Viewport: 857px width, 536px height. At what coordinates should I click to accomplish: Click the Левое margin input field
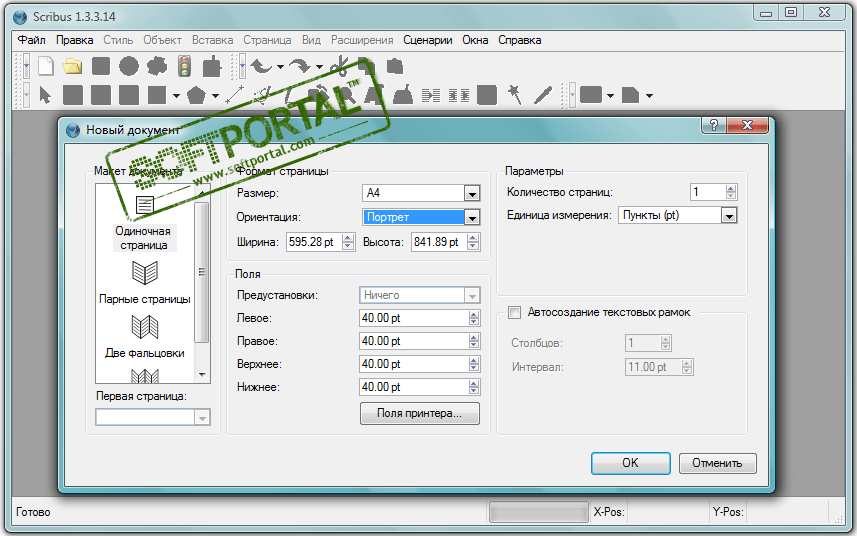click(420, 318)
